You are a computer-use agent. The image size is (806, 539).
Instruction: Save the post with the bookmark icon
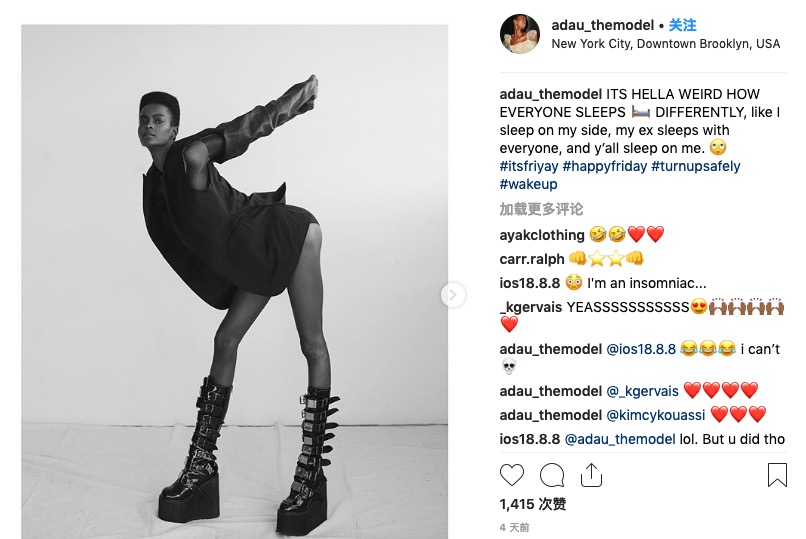(777, 475)
